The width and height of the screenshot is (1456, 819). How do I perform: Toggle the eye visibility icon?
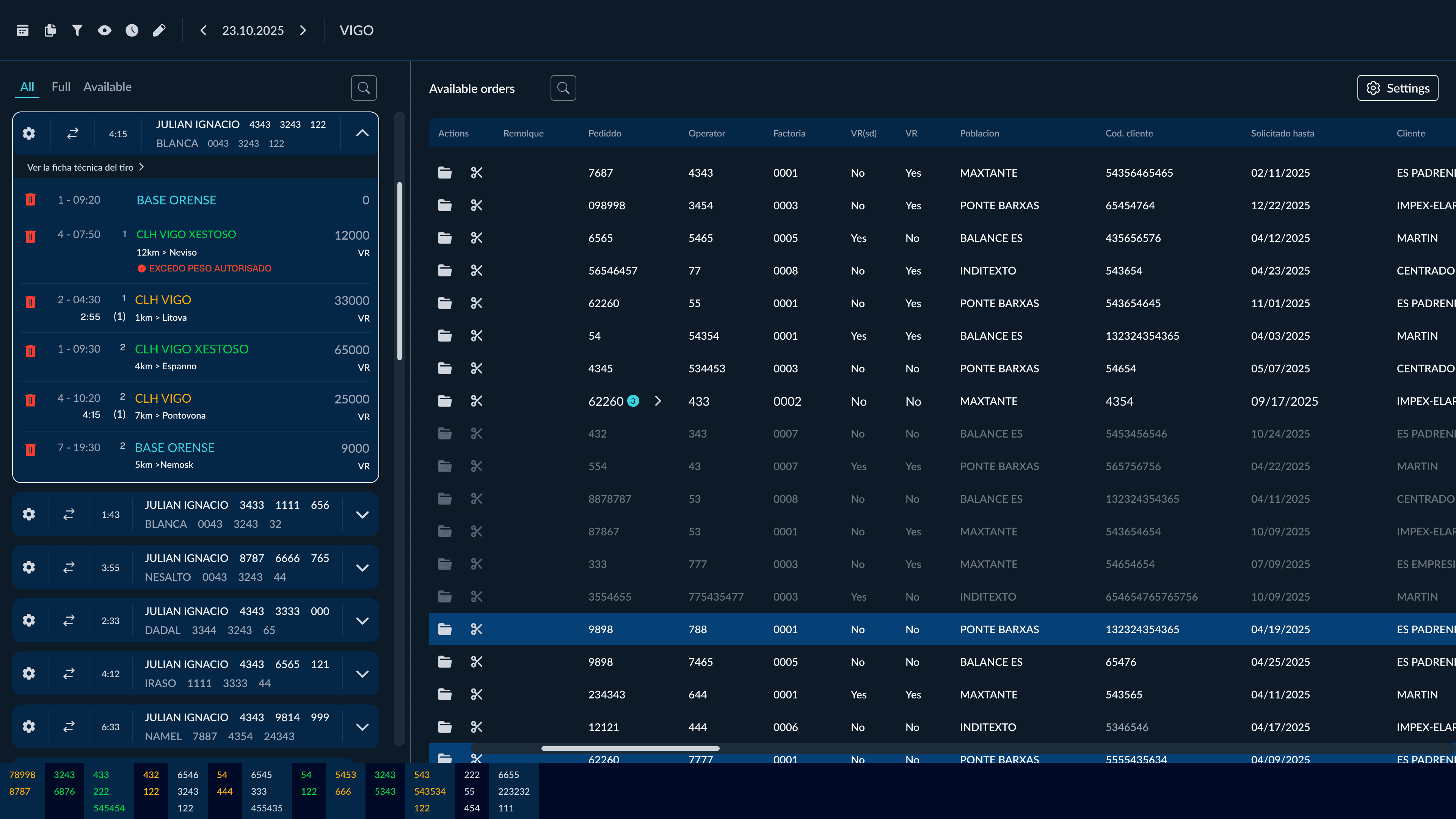[105, 30]
